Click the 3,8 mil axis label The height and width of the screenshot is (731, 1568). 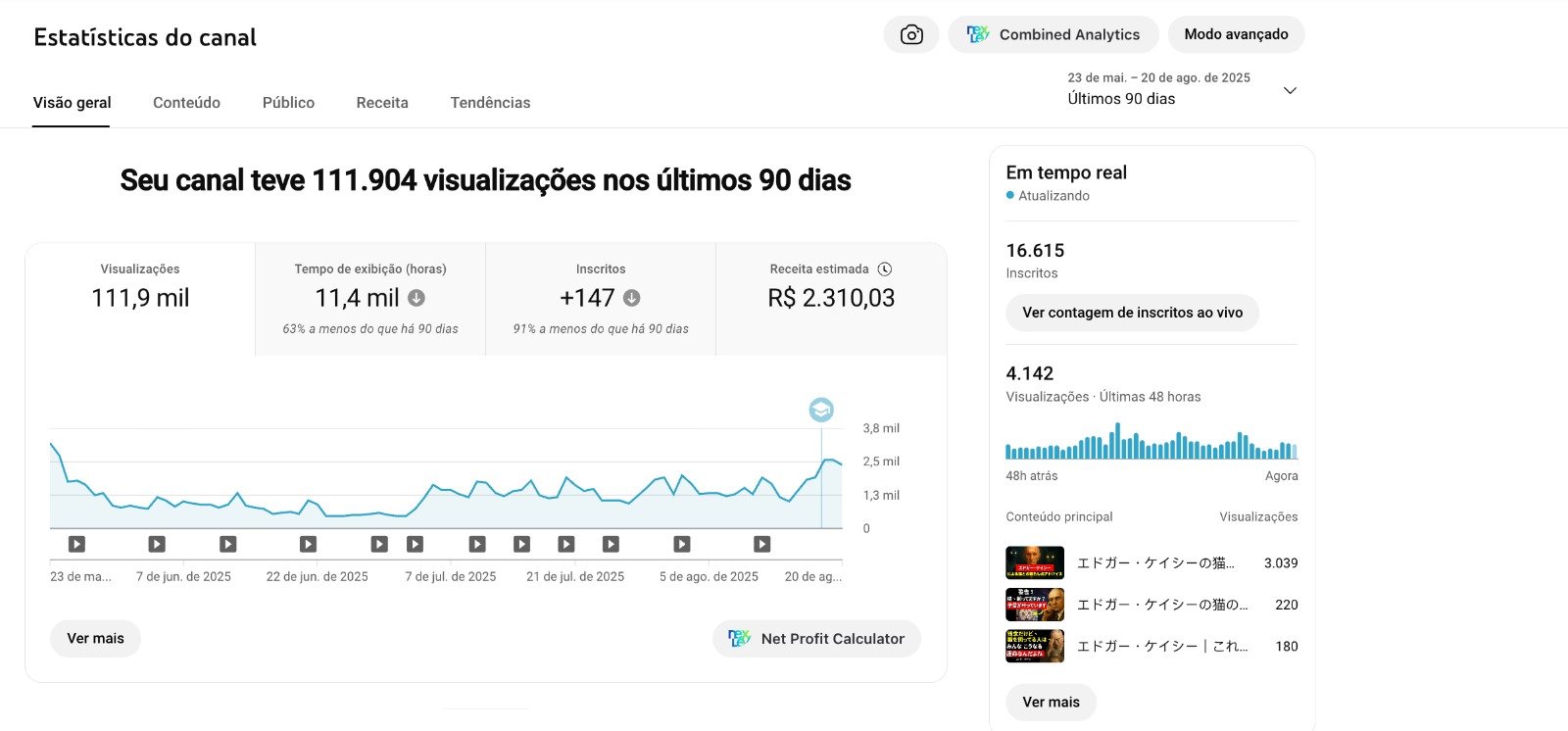click(x=881, y=428)
